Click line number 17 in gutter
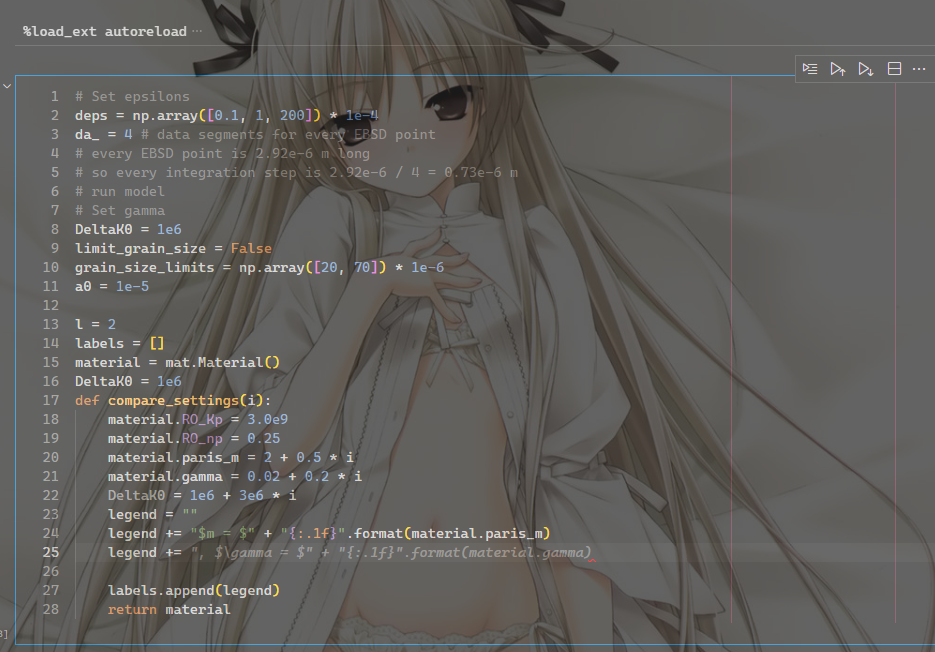 (51, 400)
